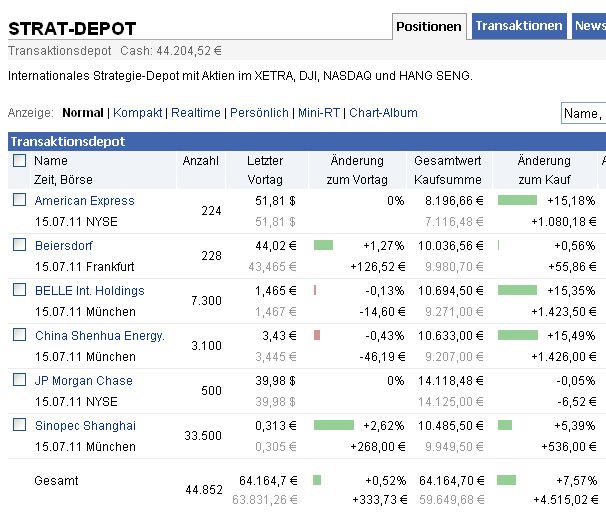Check the China Shenhua Energy checkbox

[19, 335]
